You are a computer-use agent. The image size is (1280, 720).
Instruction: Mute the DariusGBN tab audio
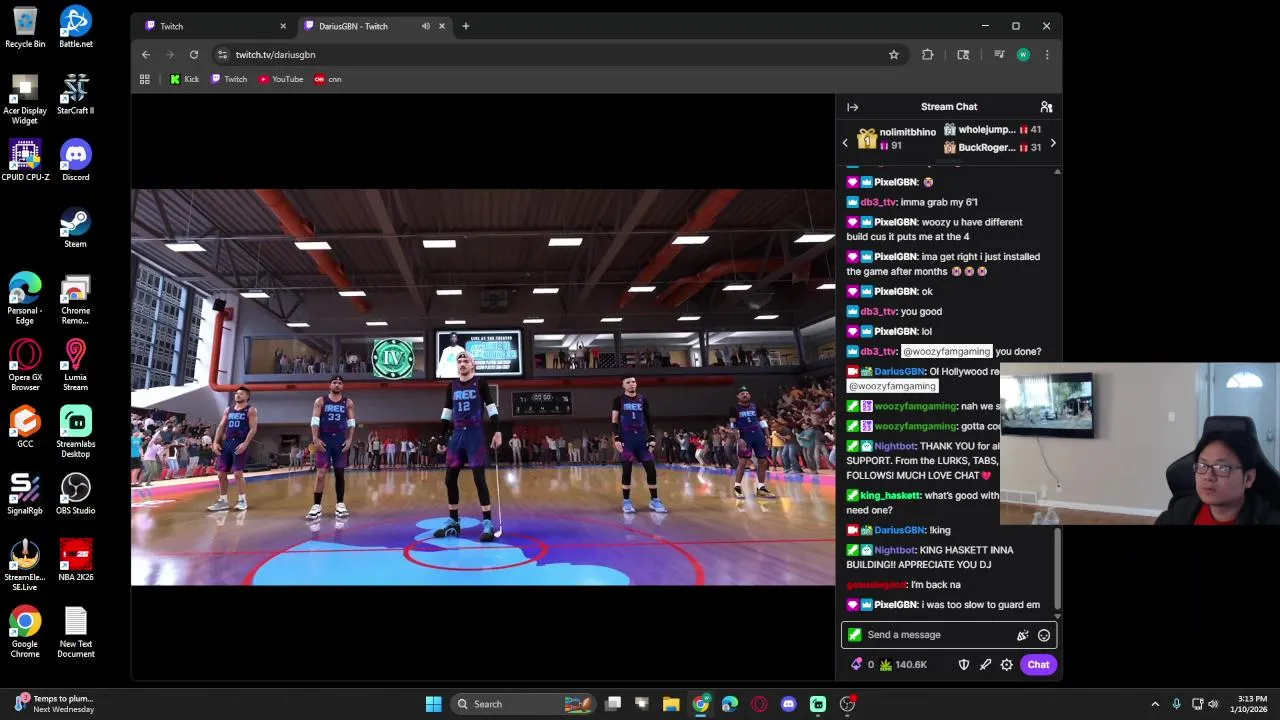[x=426, y=26]
